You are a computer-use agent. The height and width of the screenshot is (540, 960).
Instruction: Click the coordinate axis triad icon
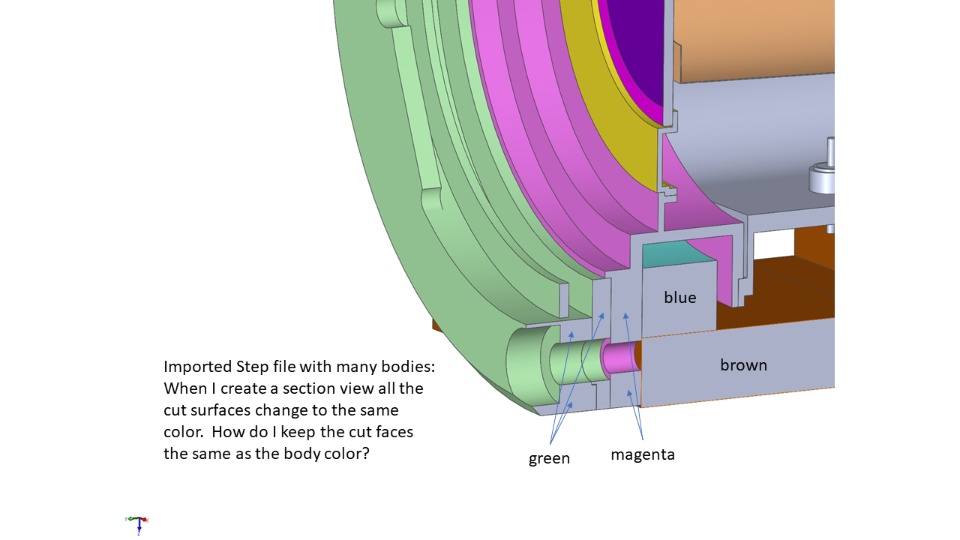click(138, 525)
